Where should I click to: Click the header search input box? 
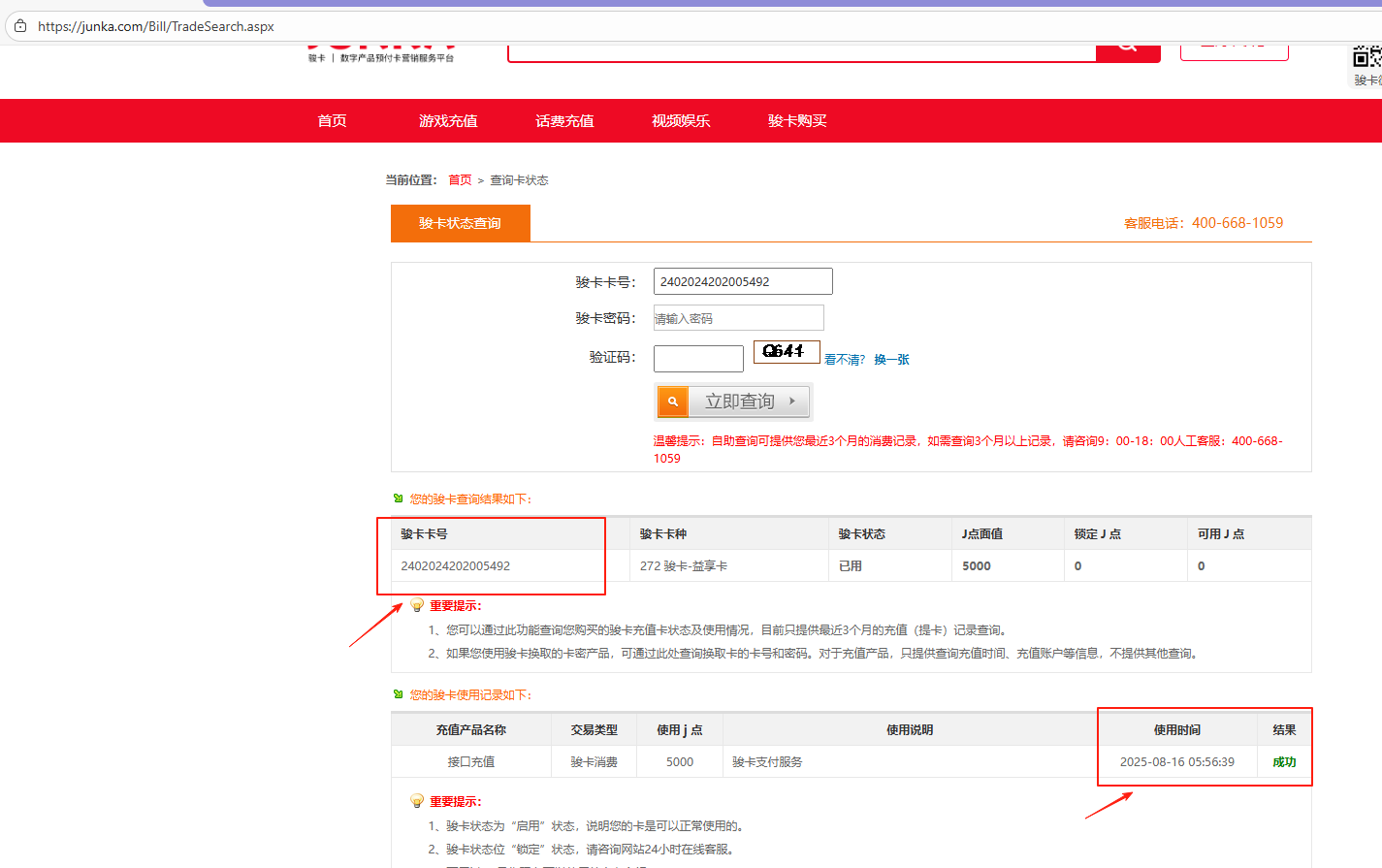(x=801, y=51)
